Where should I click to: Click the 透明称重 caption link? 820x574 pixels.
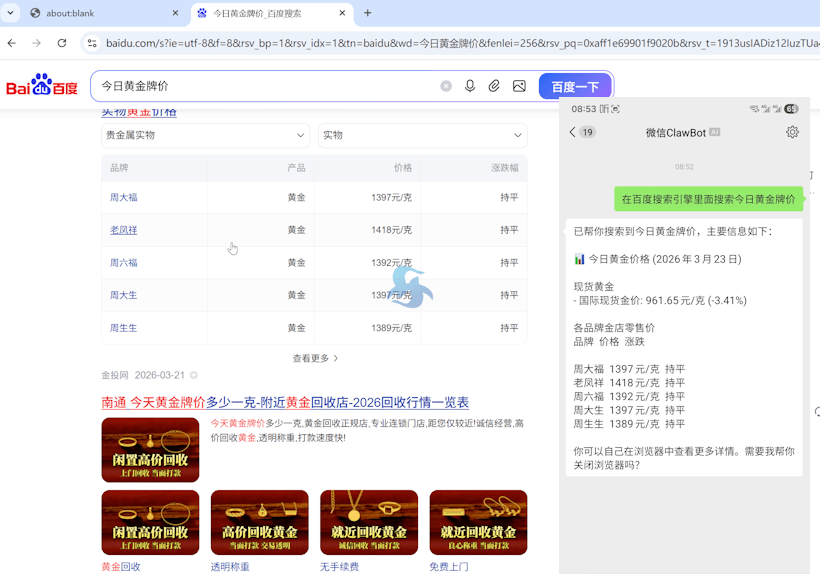(230, 567)
